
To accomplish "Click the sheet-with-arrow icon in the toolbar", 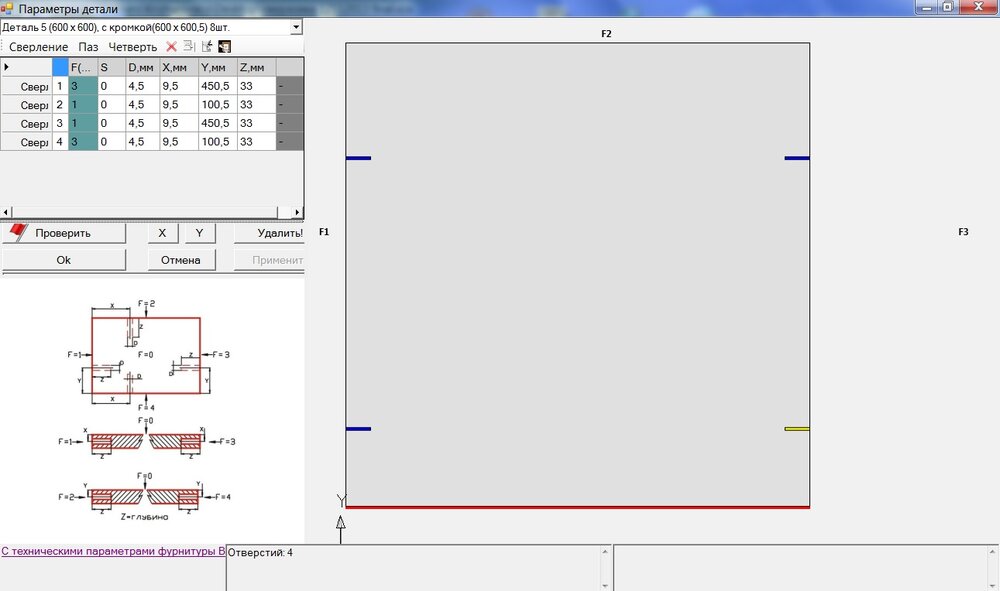I will [x=207, y=47].
